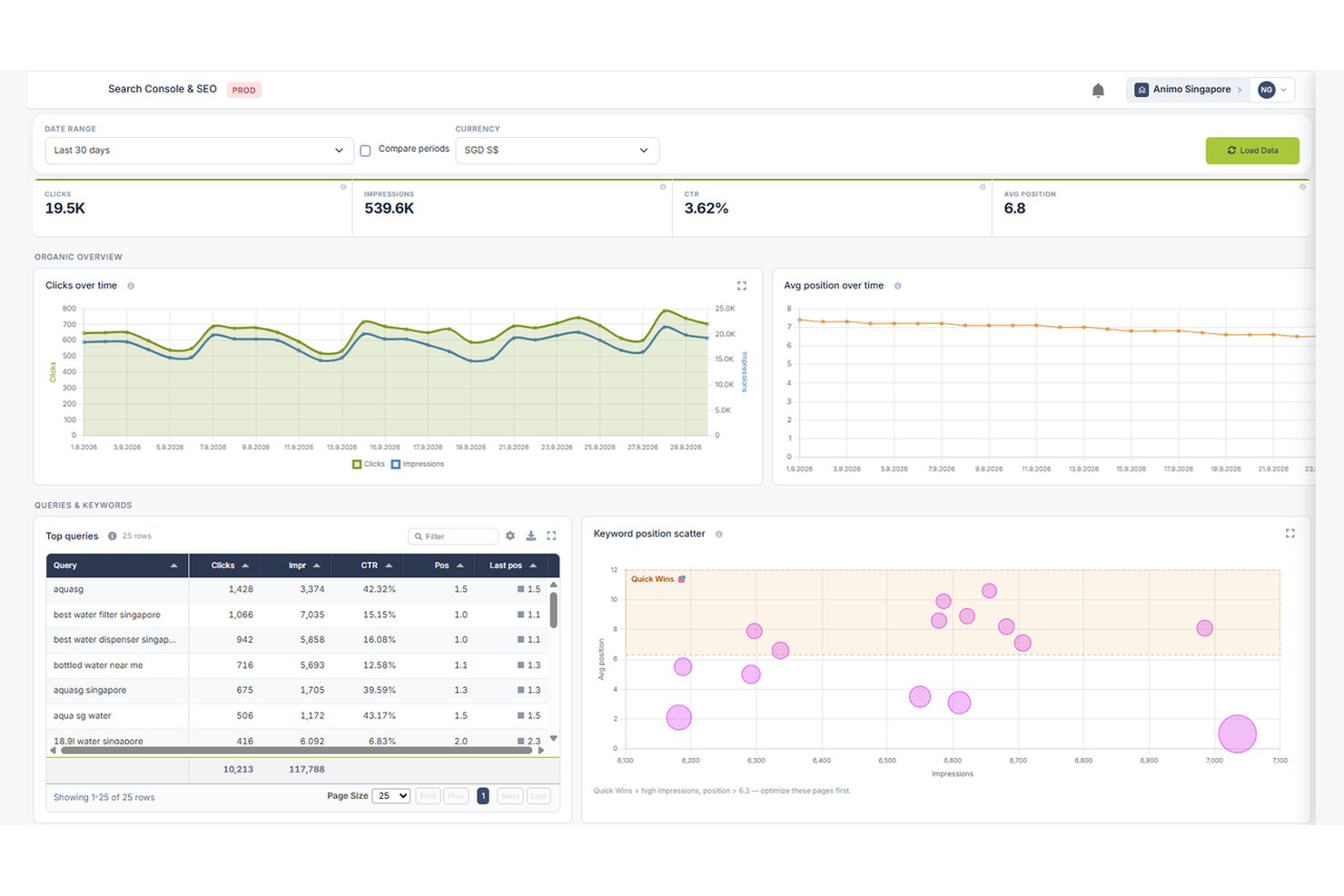
Task: Open Top queries table settings gear
Action: point(510,536)
